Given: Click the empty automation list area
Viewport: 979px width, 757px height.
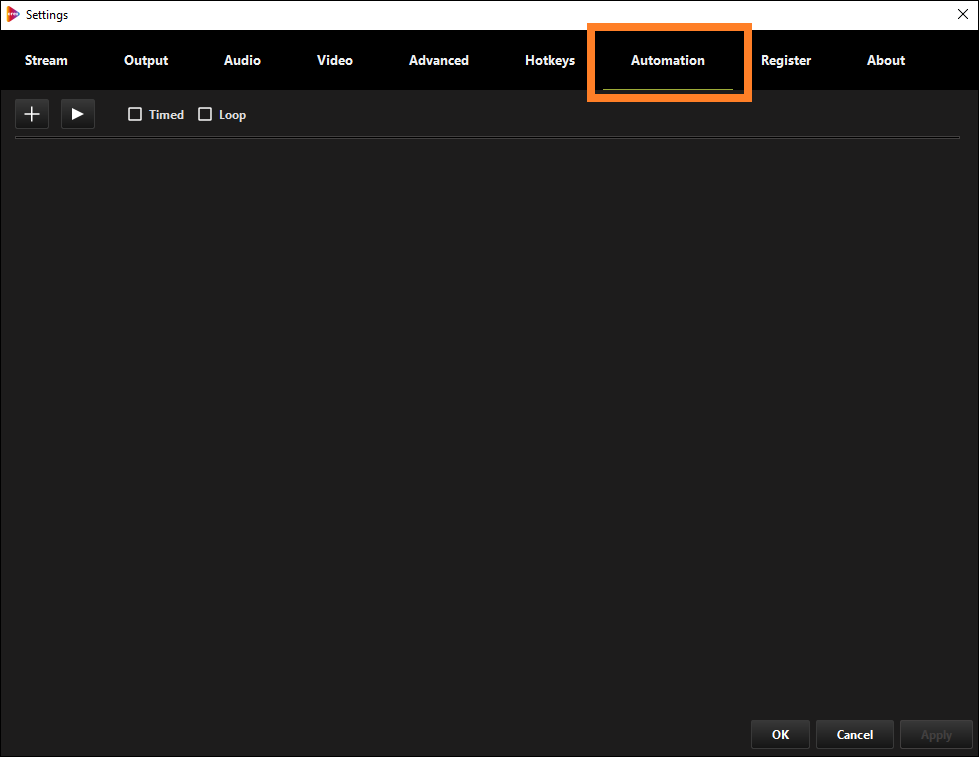Looking at the screenshot, I should tap(489, 420).
